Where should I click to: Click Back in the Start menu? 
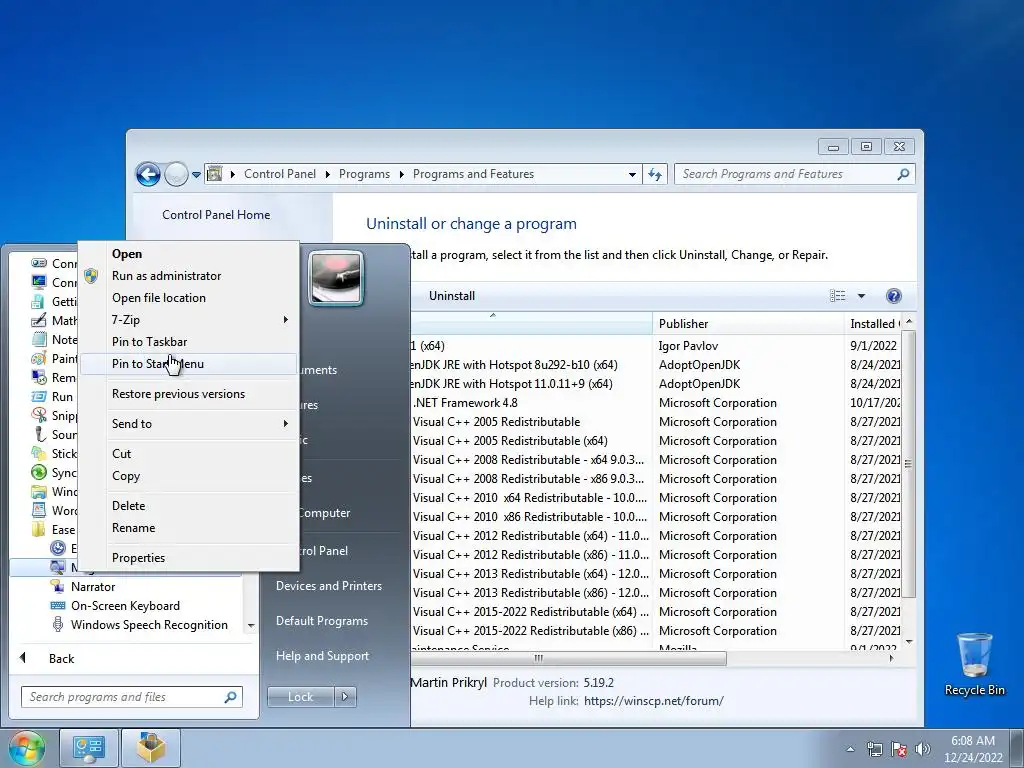pos(61,658)
